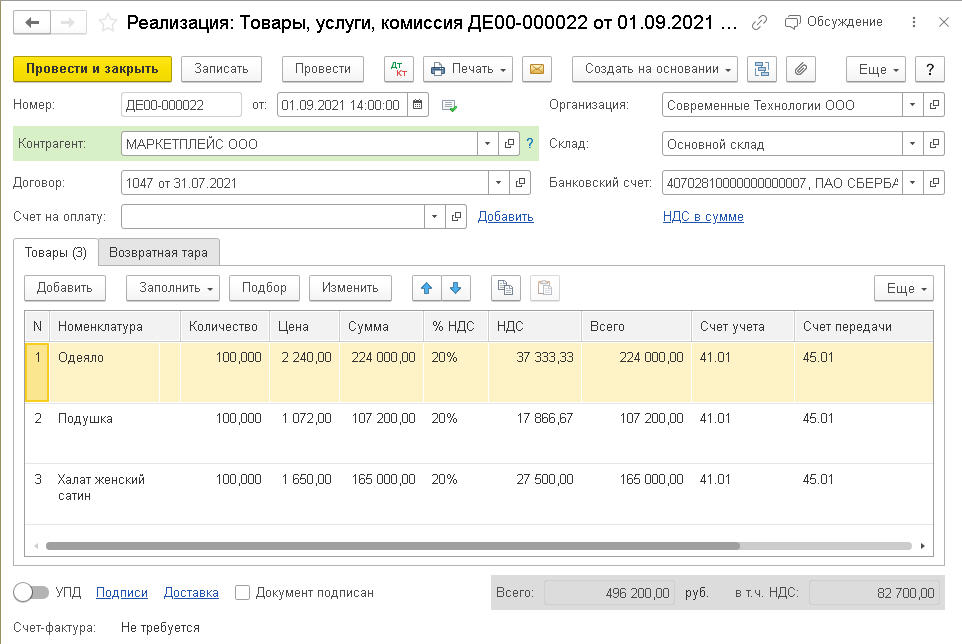
Task: Expand the Контрагент dropdown list
Action: coord(486,144)
